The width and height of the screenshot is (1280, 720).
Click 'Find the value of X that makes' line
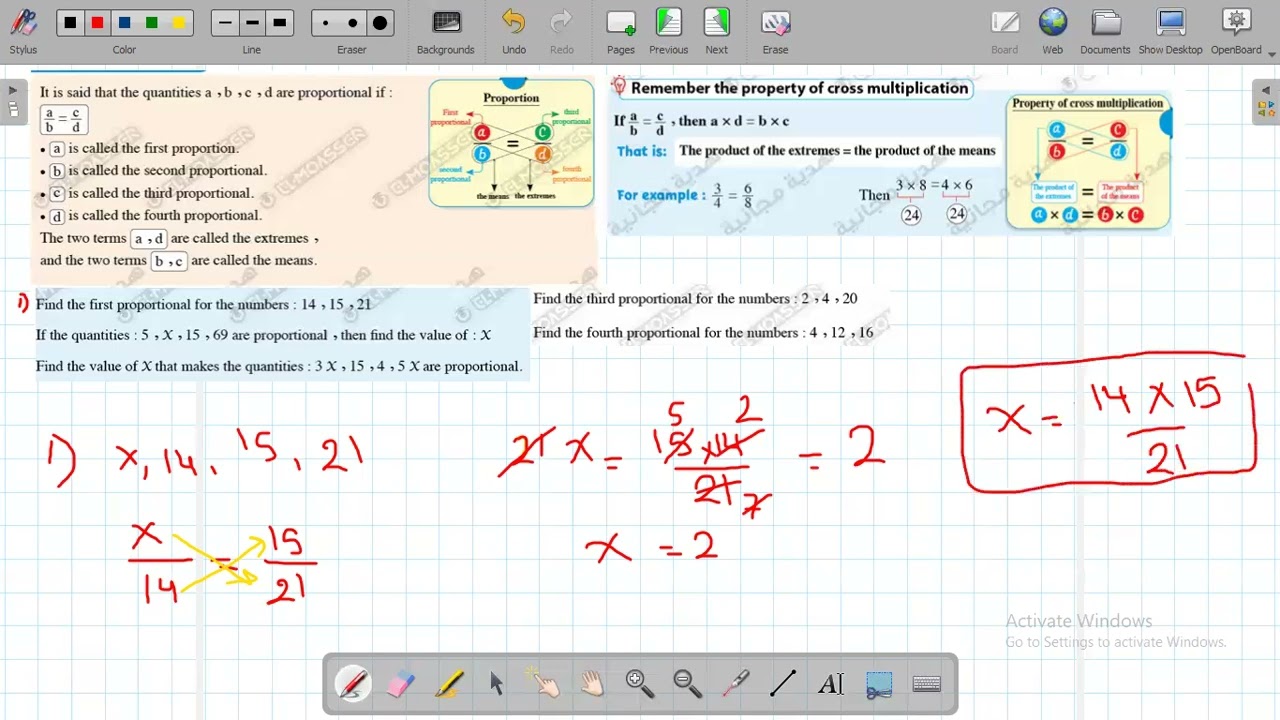[279, 367]
